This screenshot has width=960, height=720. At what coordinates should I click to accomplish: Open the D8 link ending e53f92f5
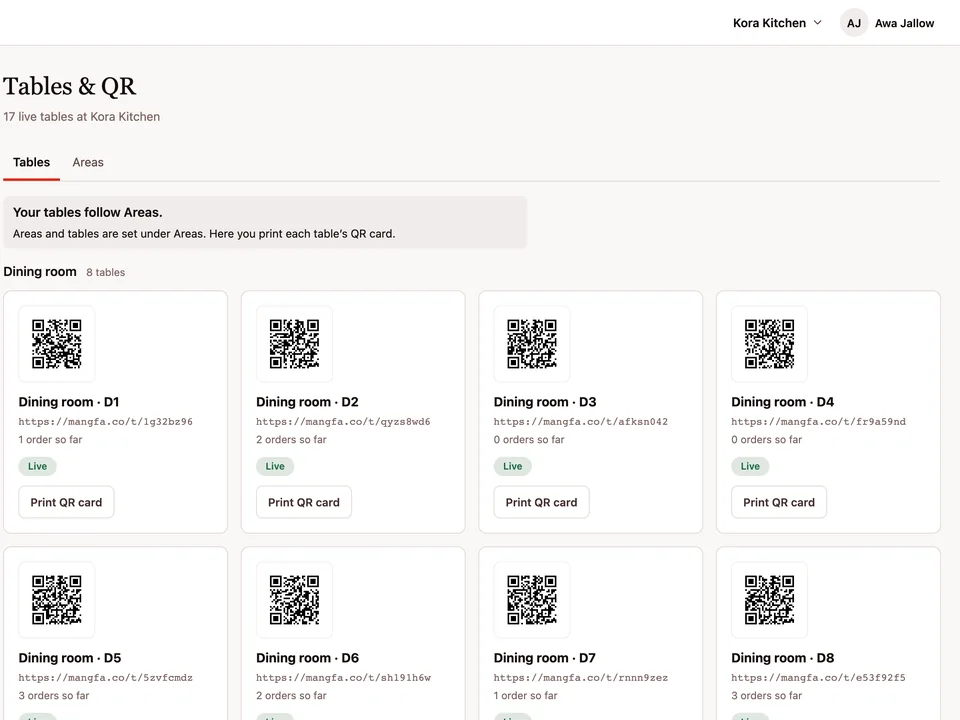(x=818, y=677)
